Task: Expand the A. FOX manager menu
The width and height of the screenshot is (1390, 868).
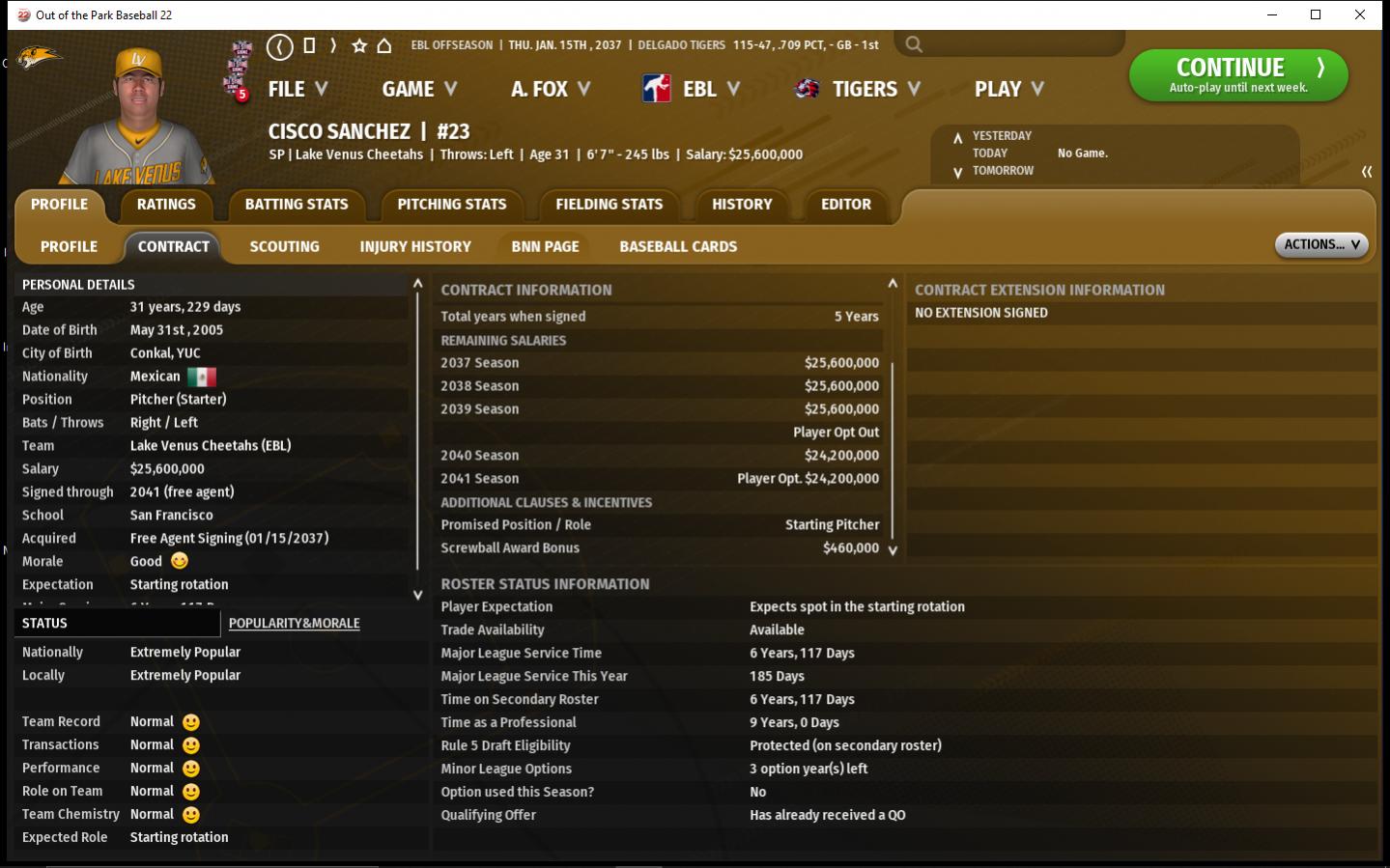Action: pyautogui.click(x=551, y=89)
